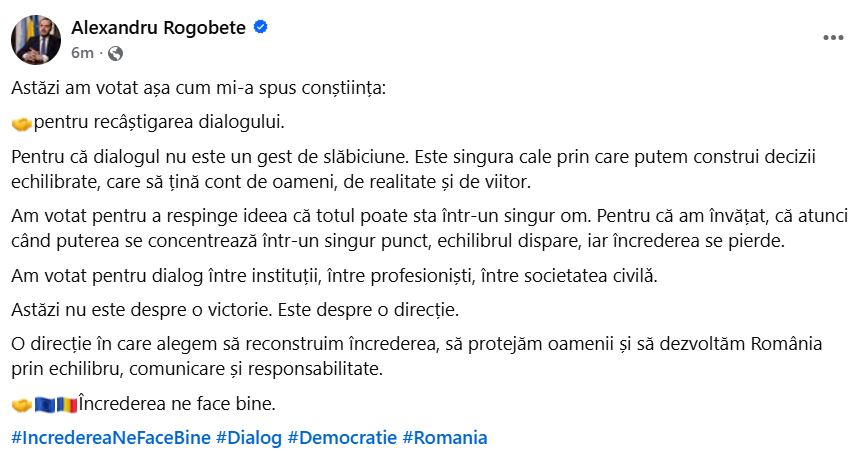Click the line 'Astăzi am votat așa cum'
This screenshot has width=865, height=451.
(199, 88)
